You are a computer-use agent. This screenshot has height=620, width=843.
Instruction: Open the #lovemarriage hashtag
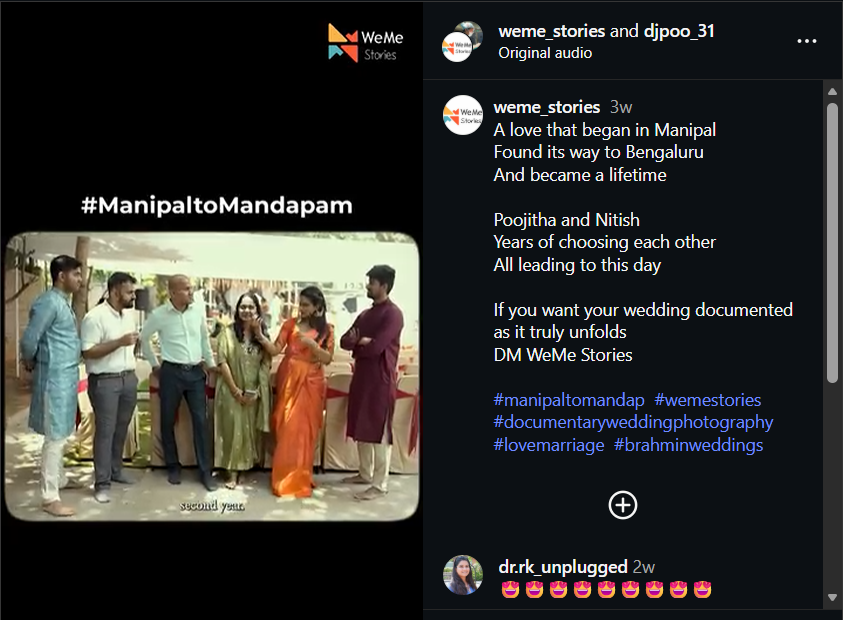tap(549, 445)
